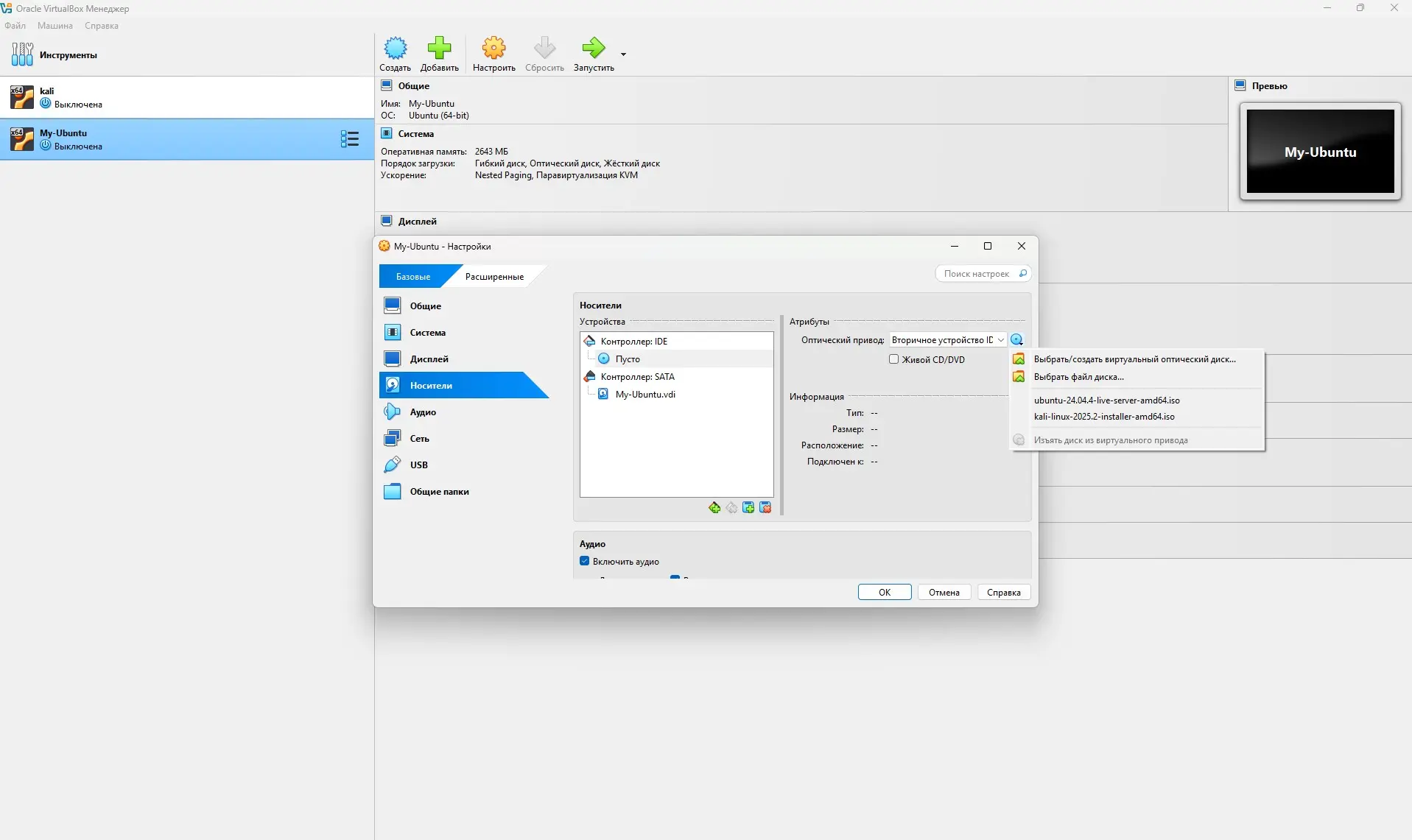This screenshot has height=840, width=1412.
Task: Open the Файл menu
Action: (x=15, y=26)
